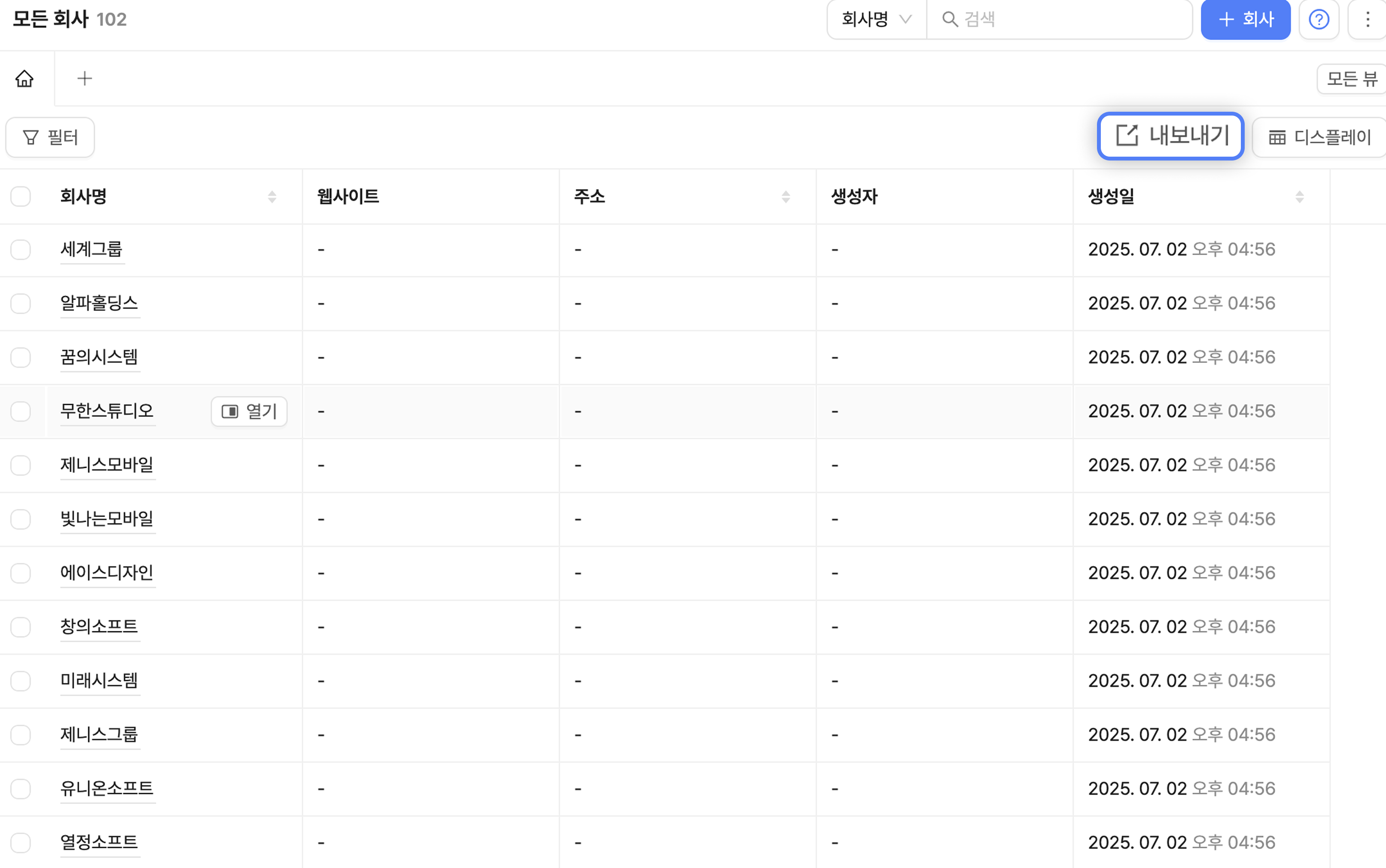The image size is (1386, 868).
Task: Expand the 회사명 search field dropdown
Action: click(x=876, y=20)
